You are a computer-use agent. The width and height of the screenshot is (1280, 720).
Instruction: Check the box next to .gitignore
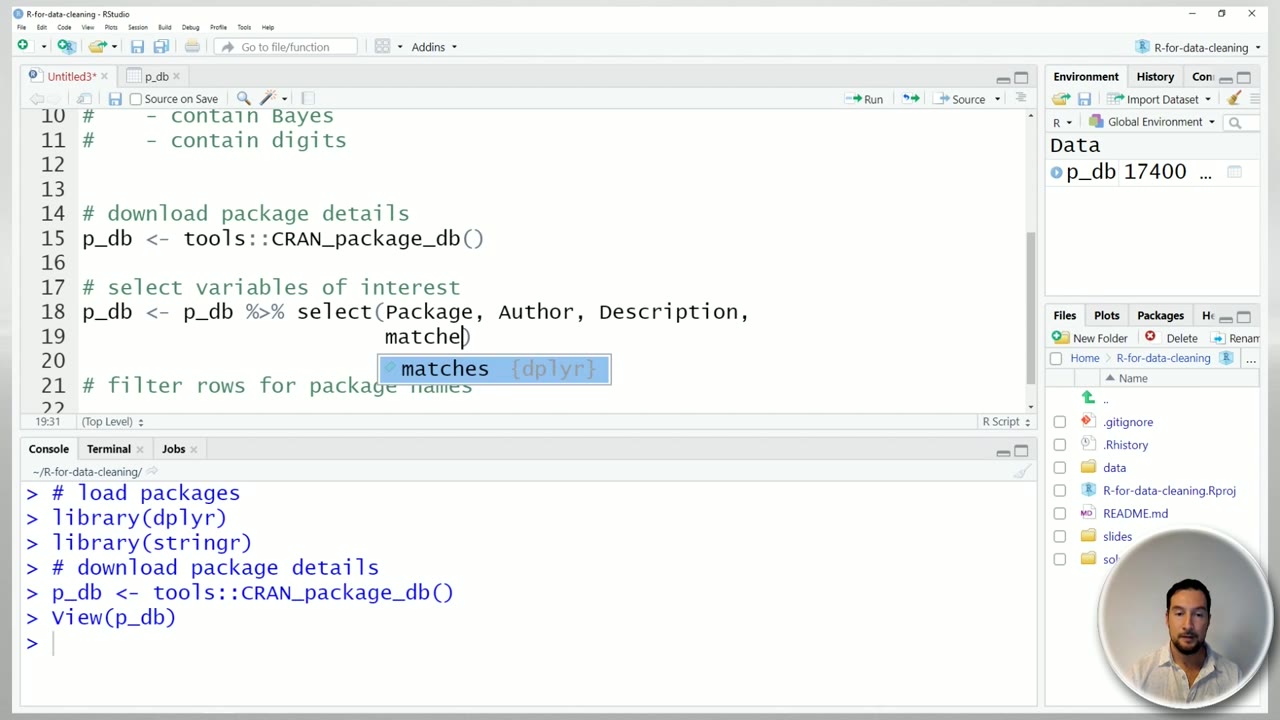pos(1060,422)
